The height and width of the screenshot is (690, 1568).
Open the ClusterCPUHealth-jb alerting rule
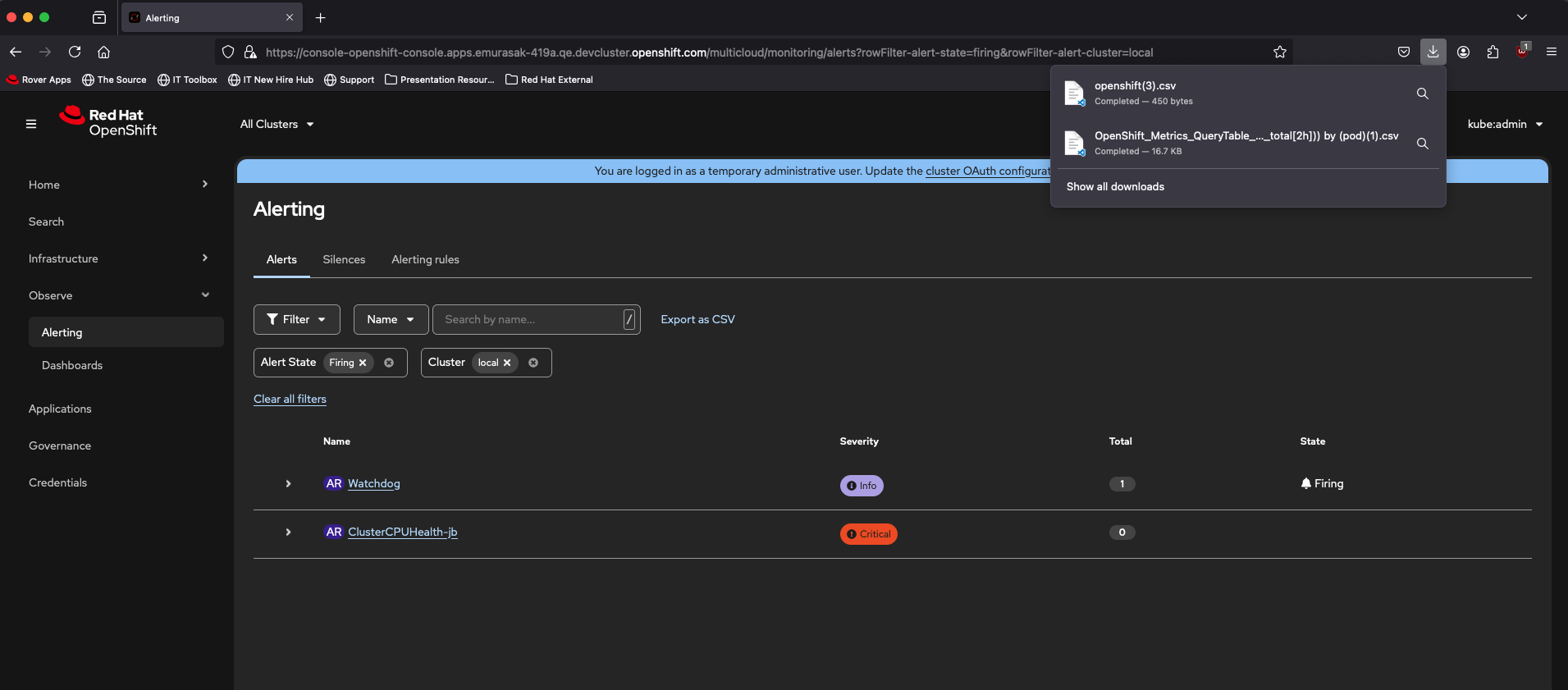coord(402,532)
